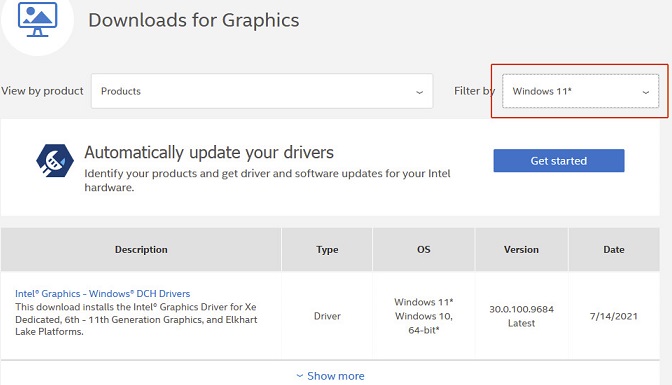The image size is (672, 385).
Task: Click the graphics monitor icon beside page title
Action: [x=38, y=19]
